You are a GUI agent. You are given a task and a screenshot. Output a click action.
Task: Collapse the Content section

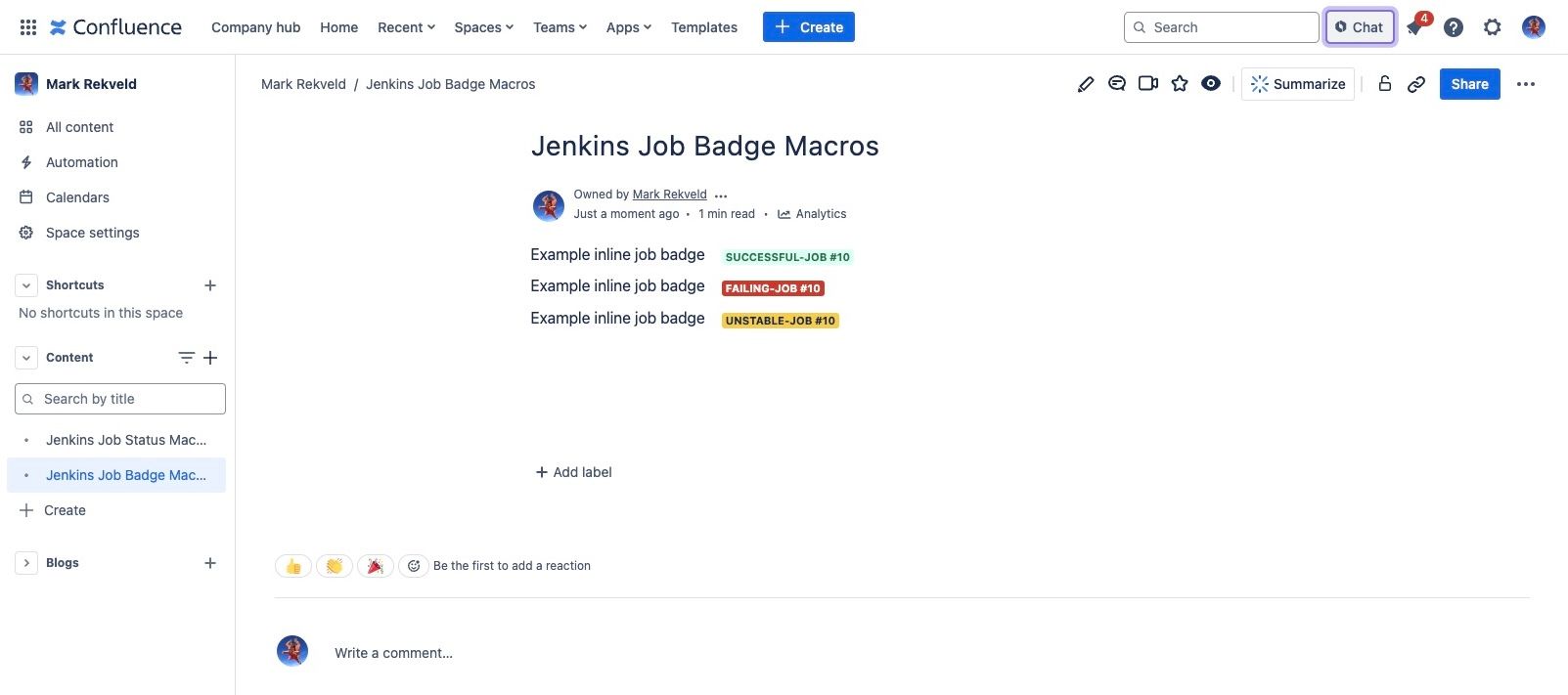coord(26,358)
